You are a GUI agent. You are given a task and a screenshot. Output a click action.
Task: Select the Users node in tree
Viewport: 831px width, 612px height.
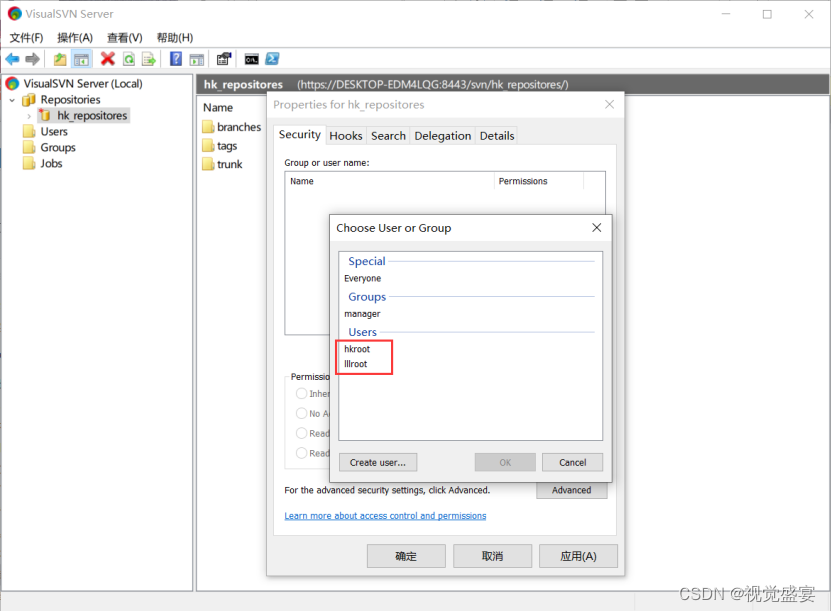coord(54,131)
